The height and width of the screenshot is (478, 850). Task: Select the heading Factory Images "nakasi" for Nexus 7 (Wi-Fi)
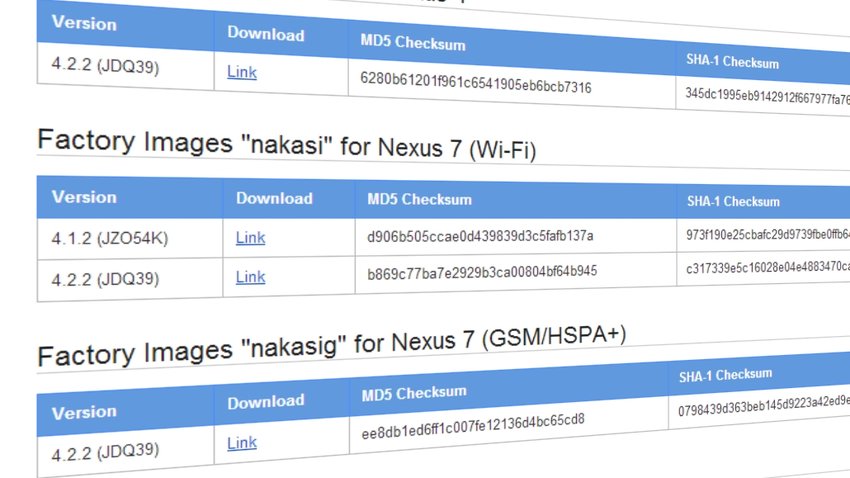coord(287,144)
